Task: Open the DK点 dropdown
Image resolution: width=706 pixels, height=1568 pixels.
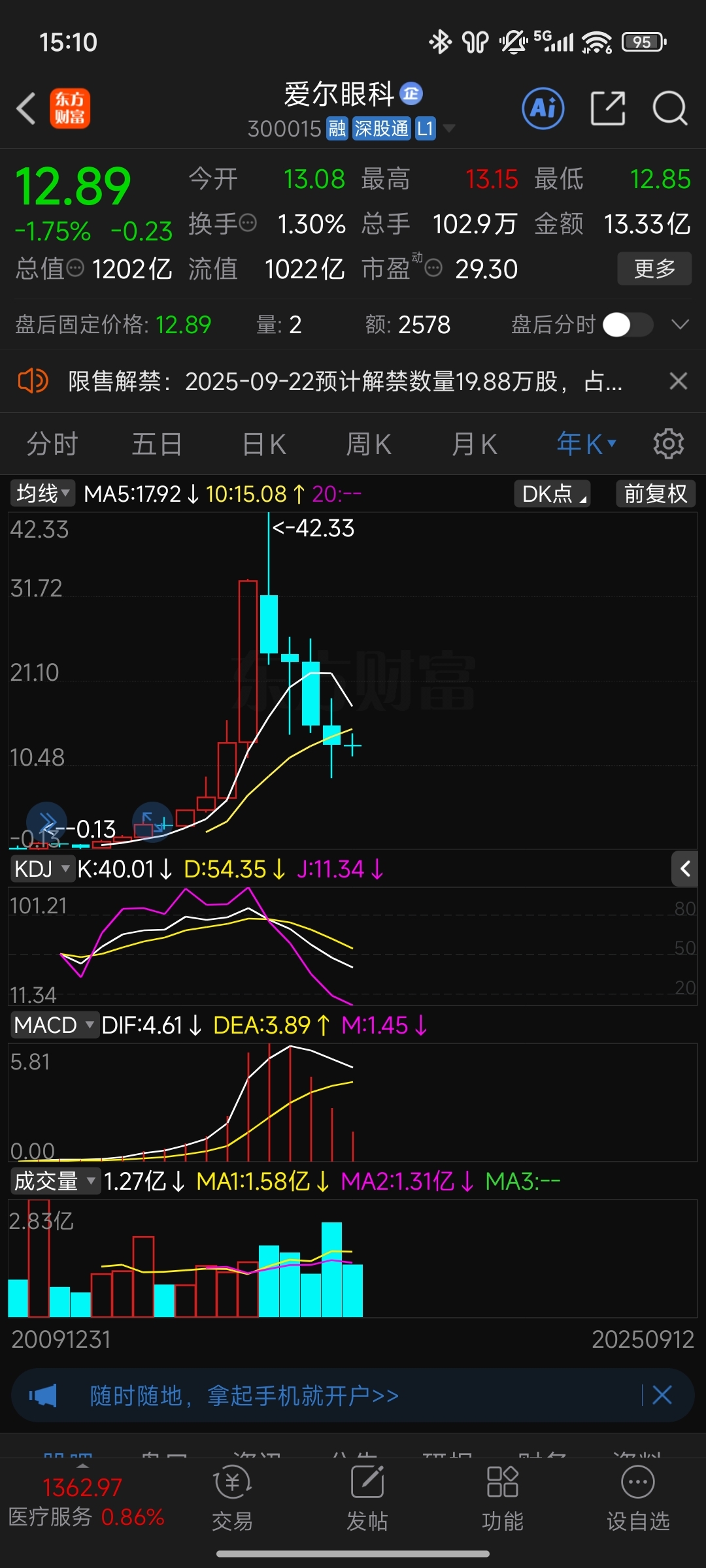Action: tap(553, 493)
